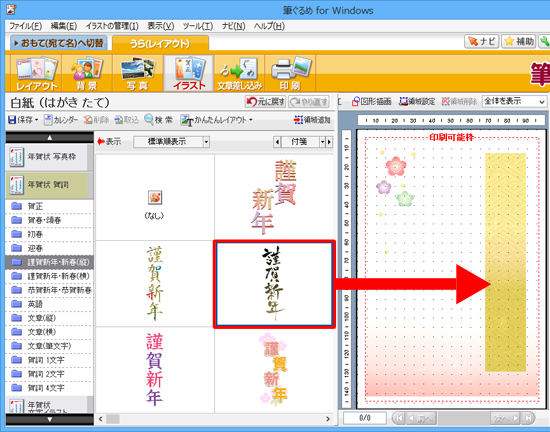Open the 英語 folder
This screenshot has width=550, height=432.
point(49,304)
